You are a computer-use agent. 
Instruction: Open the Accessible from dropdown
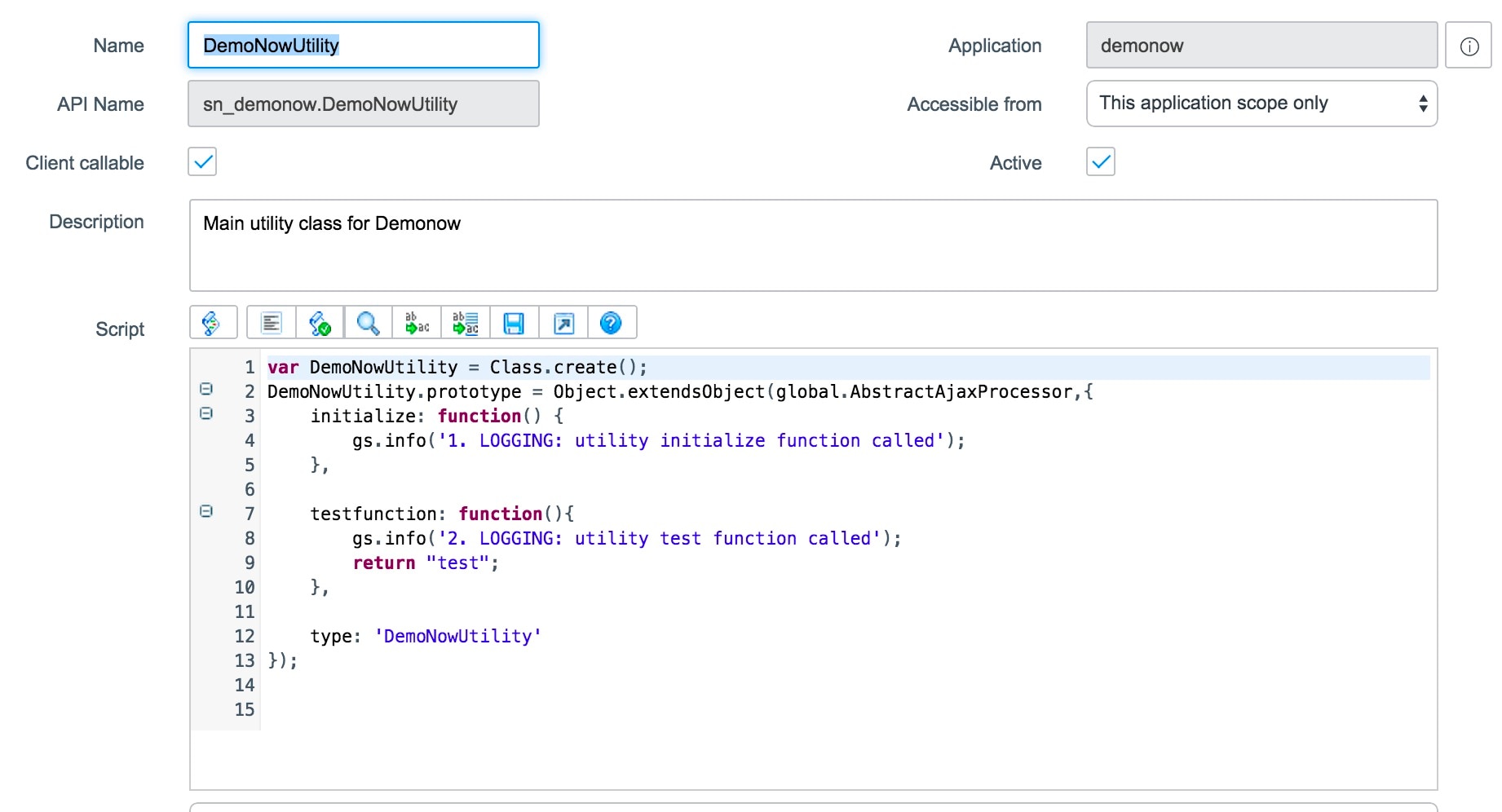coord(1261,104)
